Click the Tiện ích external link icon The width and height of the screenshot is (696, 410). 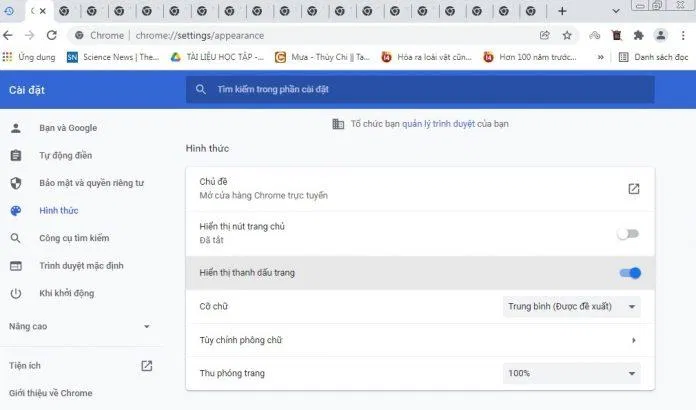[146, 366]
